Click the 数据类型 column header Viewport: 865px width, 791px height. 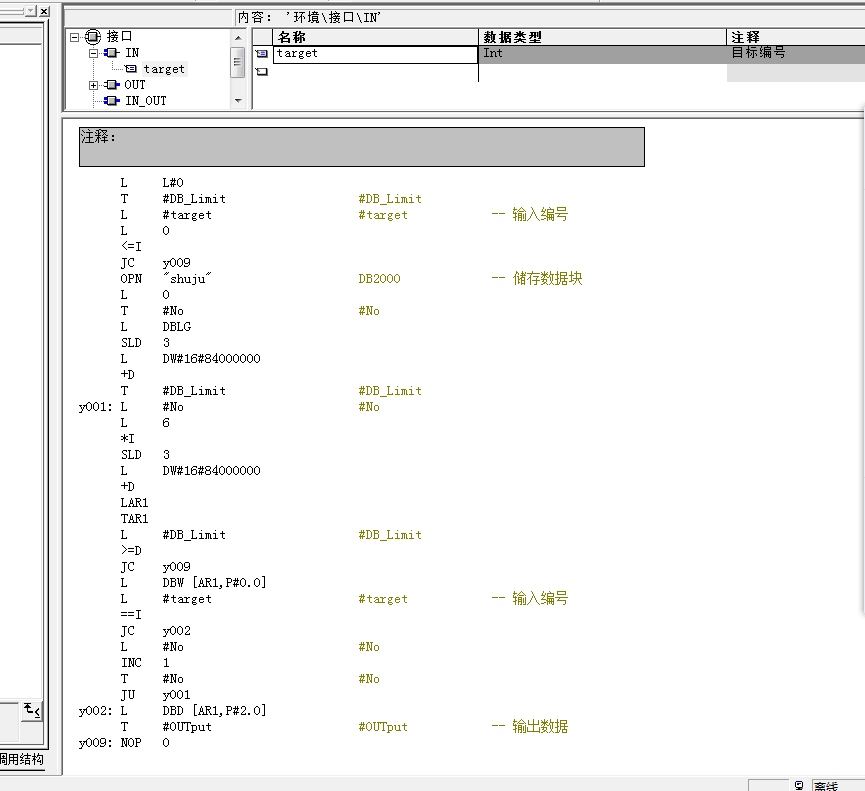coord(602,37)
